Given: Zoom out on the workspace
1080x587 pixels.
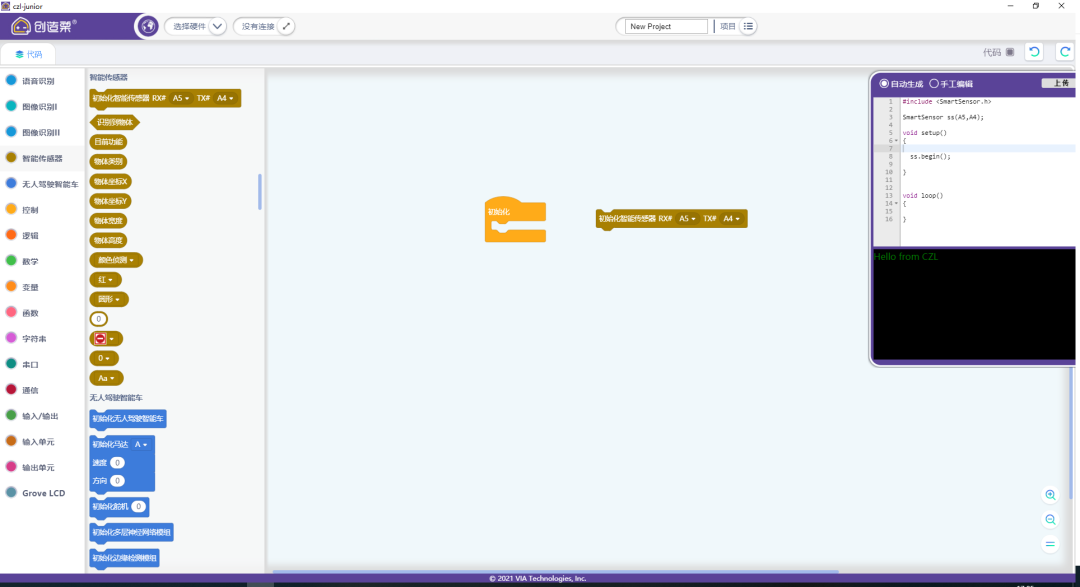Looking at the screenshot, I should (1050, 520).
